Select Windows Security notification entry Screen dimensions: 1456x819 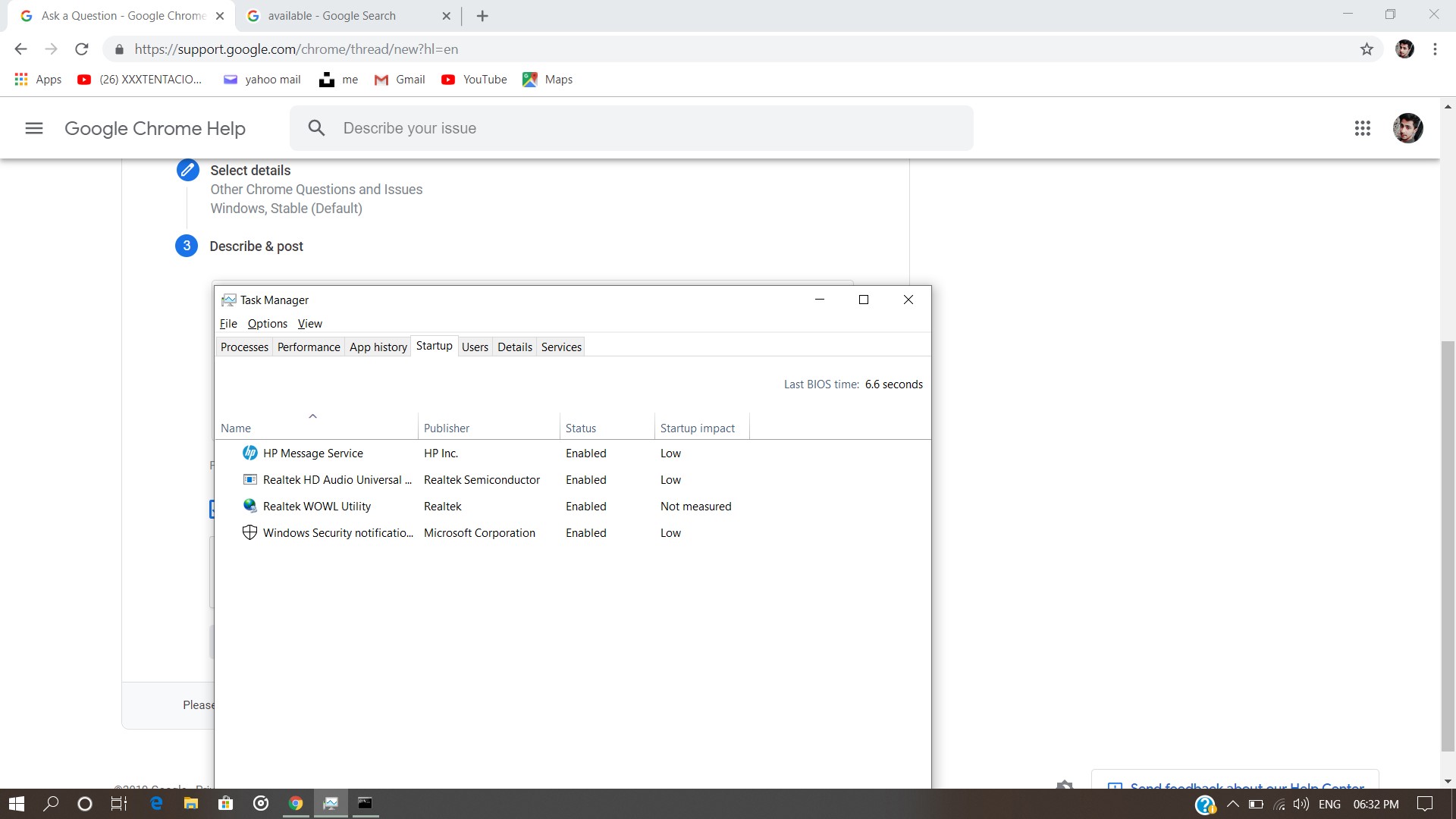pyautogui.click(x=573, y=533)
